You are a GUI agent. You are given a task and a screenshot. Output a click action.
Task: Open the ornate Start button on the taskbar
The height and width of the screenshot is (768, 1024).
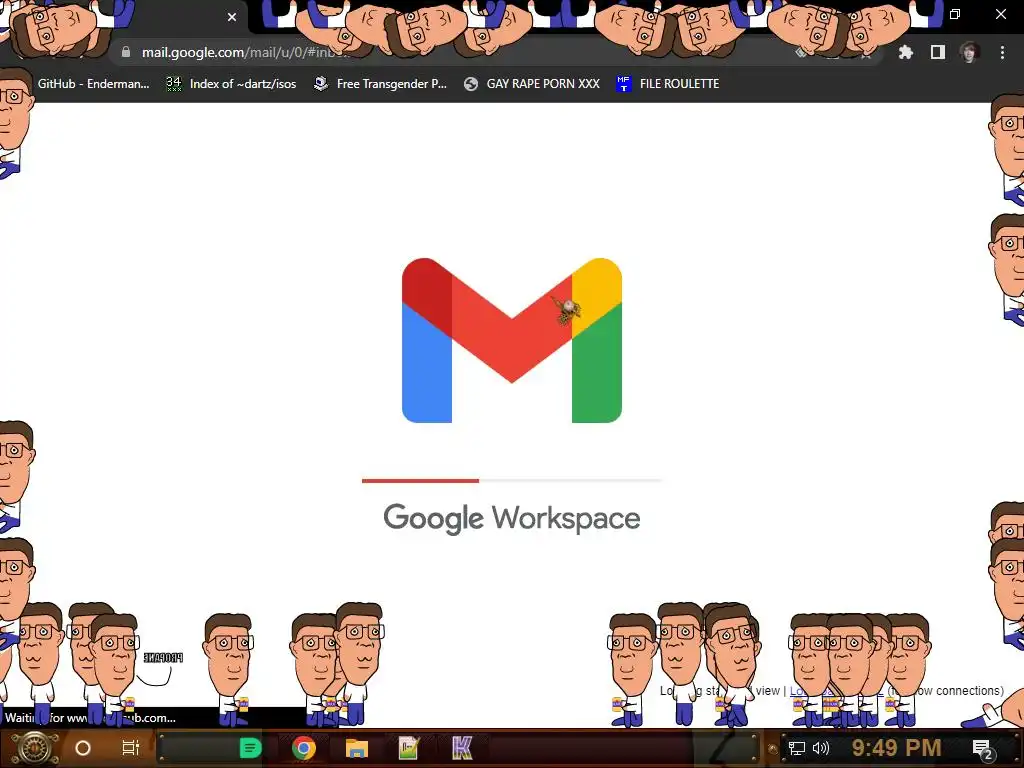34,748
